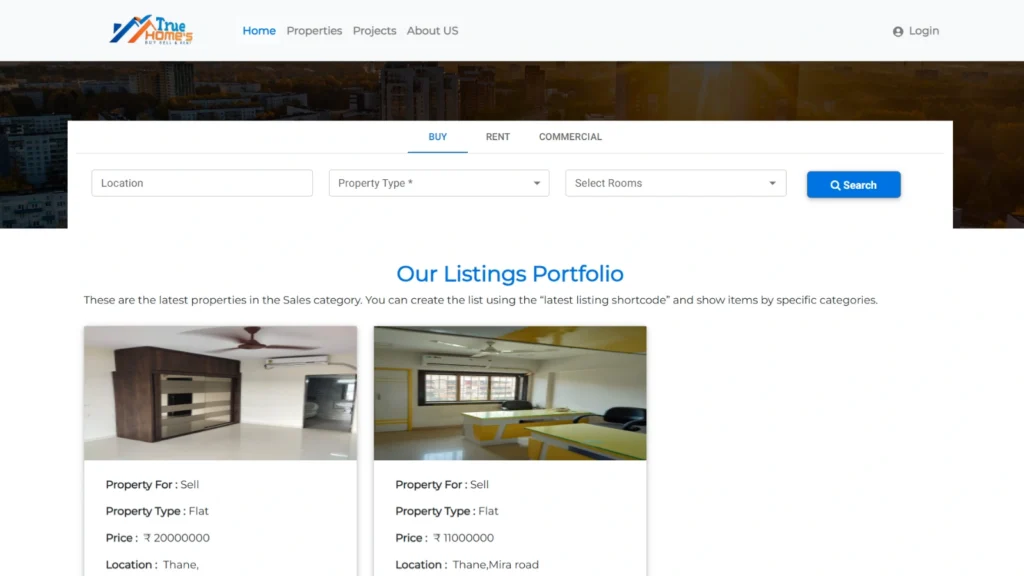This screenshot has height=576, width=1024.
Task: Select the COMMERCIAL tab
Action: click(570, 137)
